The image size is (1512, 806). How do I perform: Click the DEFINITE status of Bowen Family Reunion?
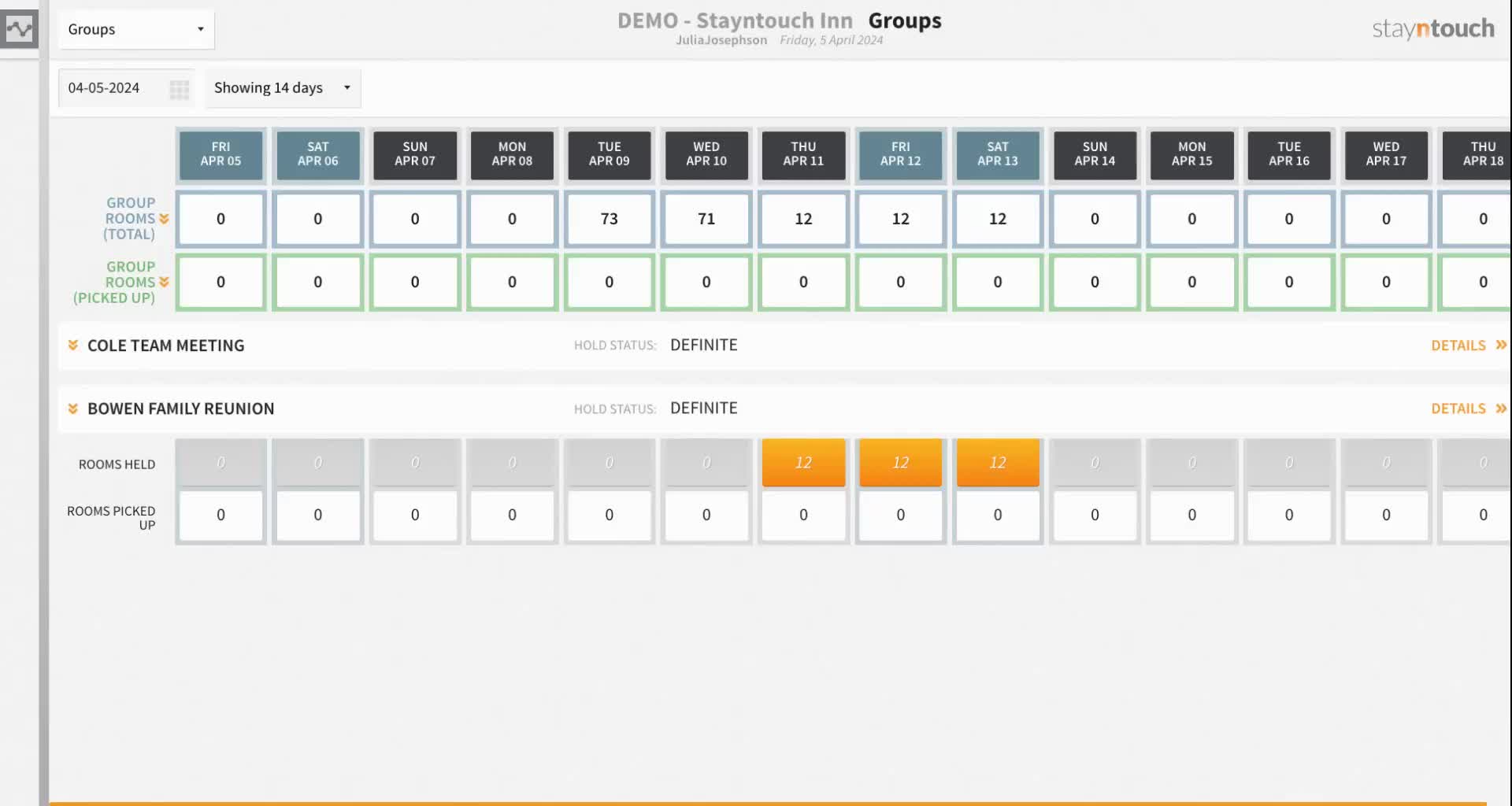[704, 409]
